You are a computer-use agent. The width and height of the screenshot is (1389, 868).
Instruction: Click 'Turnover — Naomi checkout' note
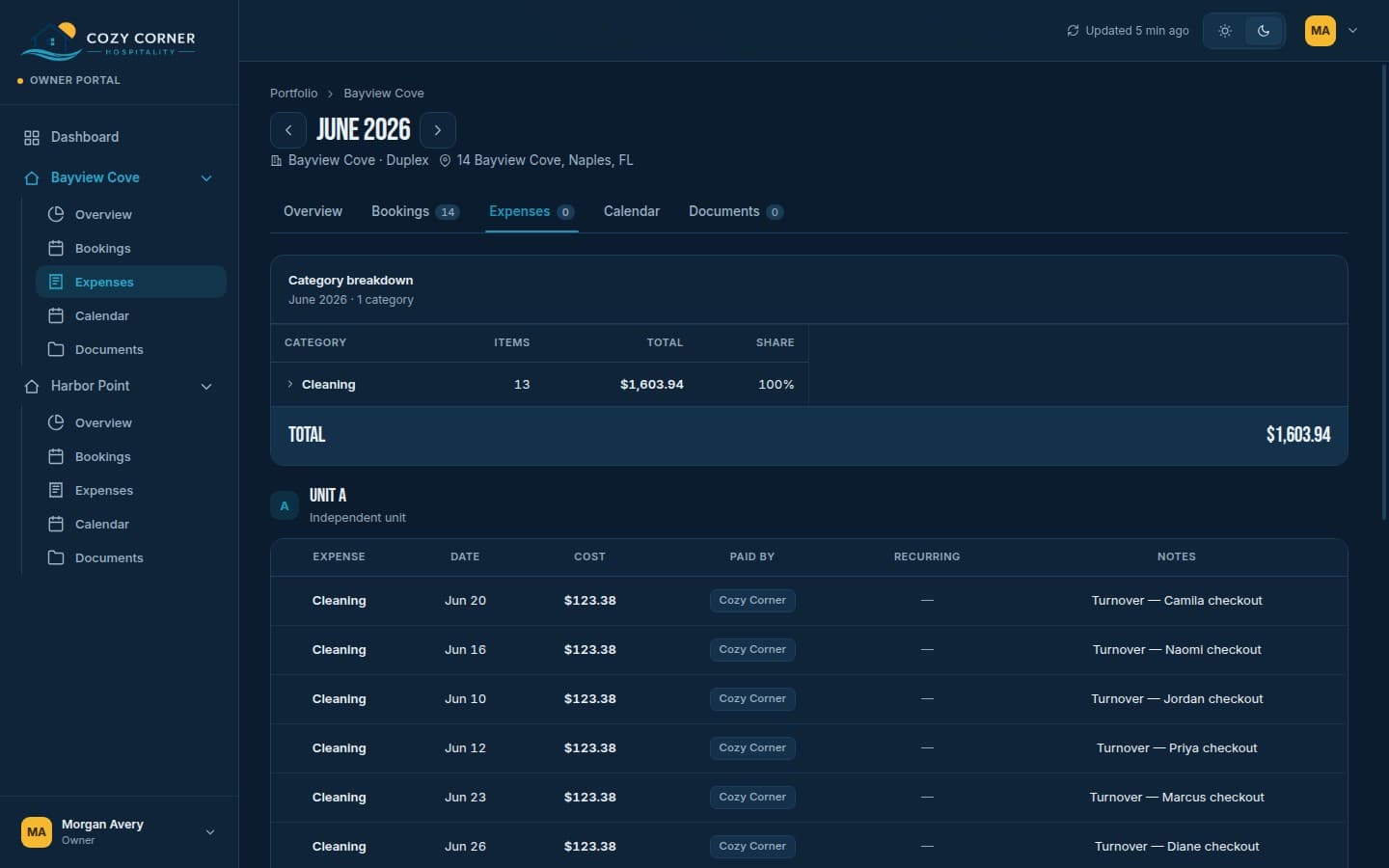(1177, 649)
